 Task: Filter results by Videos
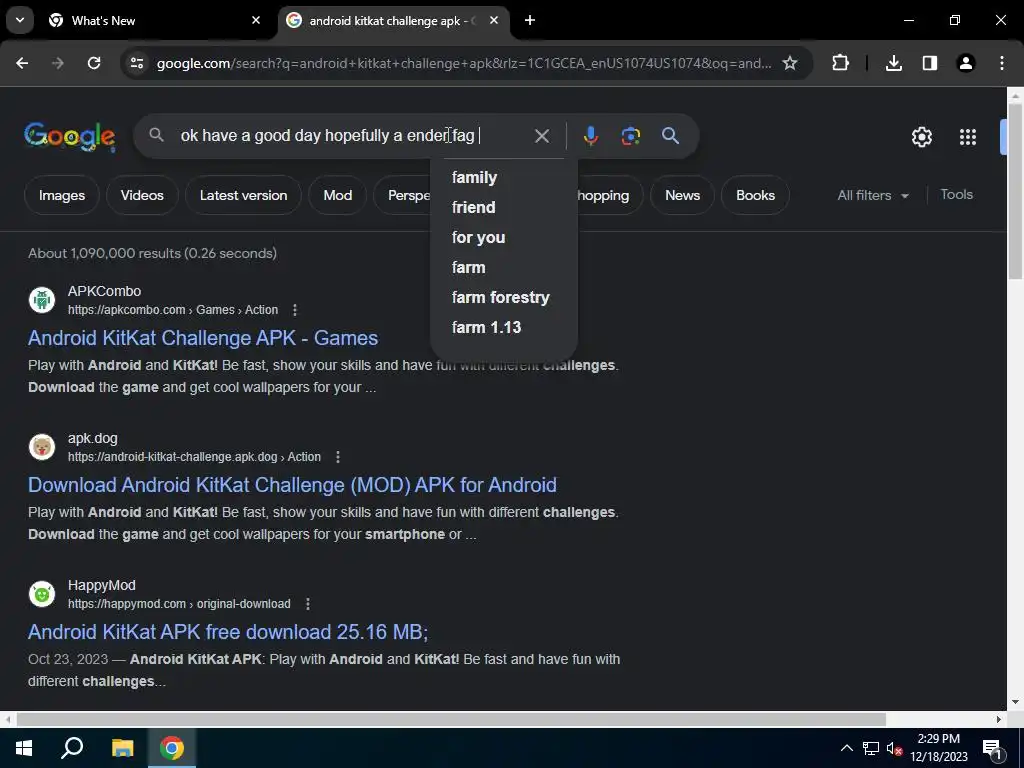[x=142, y=195]
